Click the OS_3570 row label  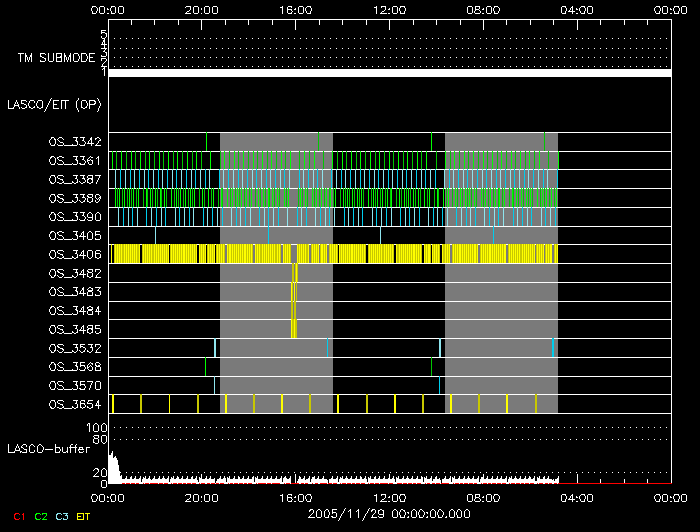[x=74, y=385]
